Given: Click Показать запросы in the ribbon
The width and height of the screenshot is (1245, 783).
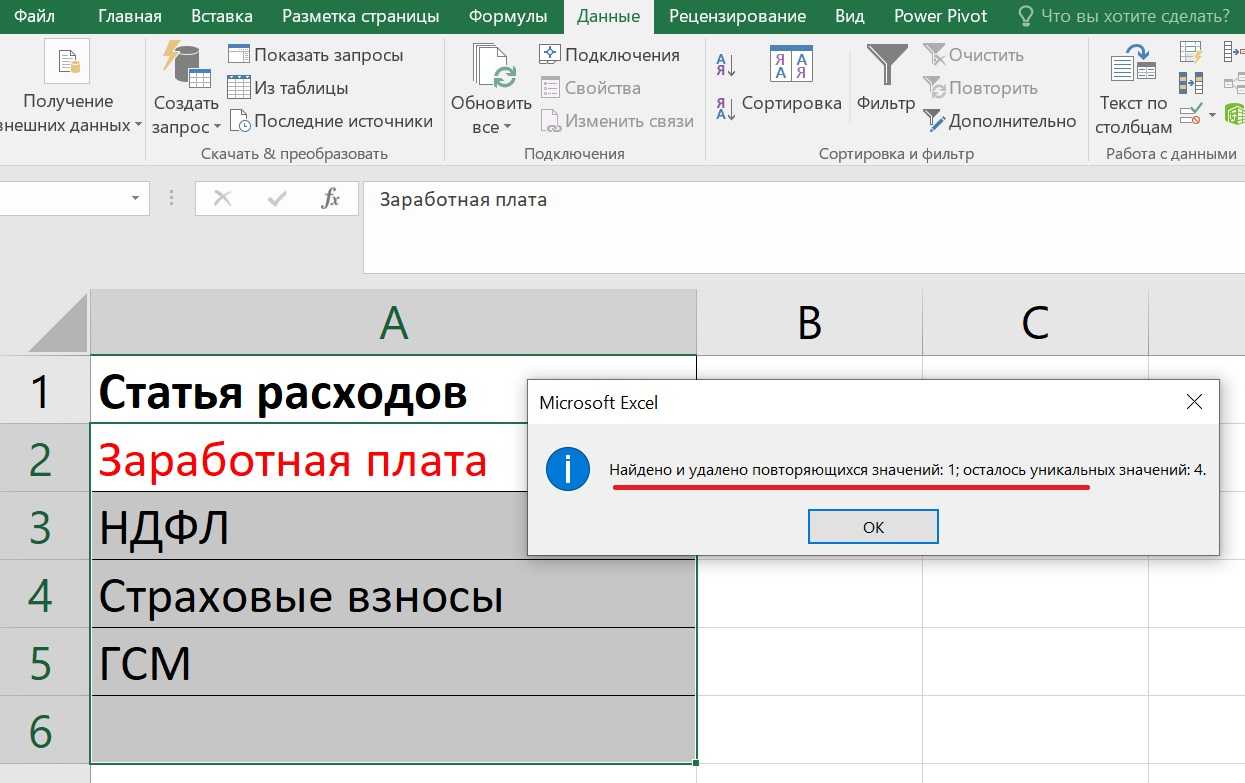Looking at the screenshot, I should coord(316,55).
